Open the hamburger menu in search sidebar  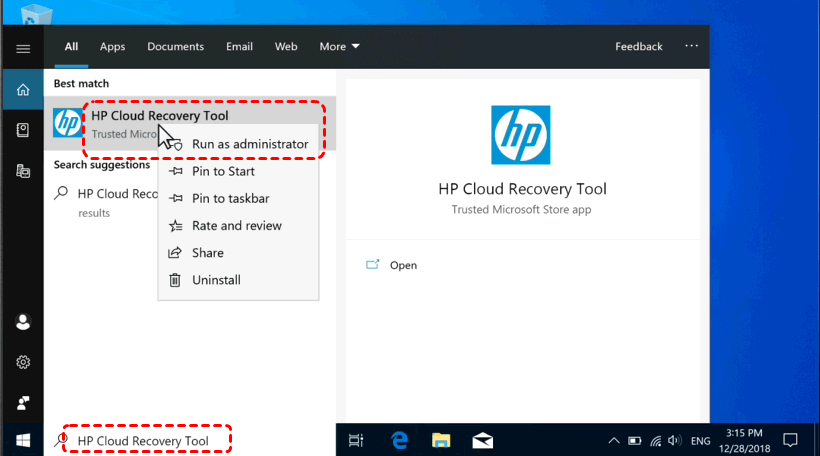pos(23,49)
